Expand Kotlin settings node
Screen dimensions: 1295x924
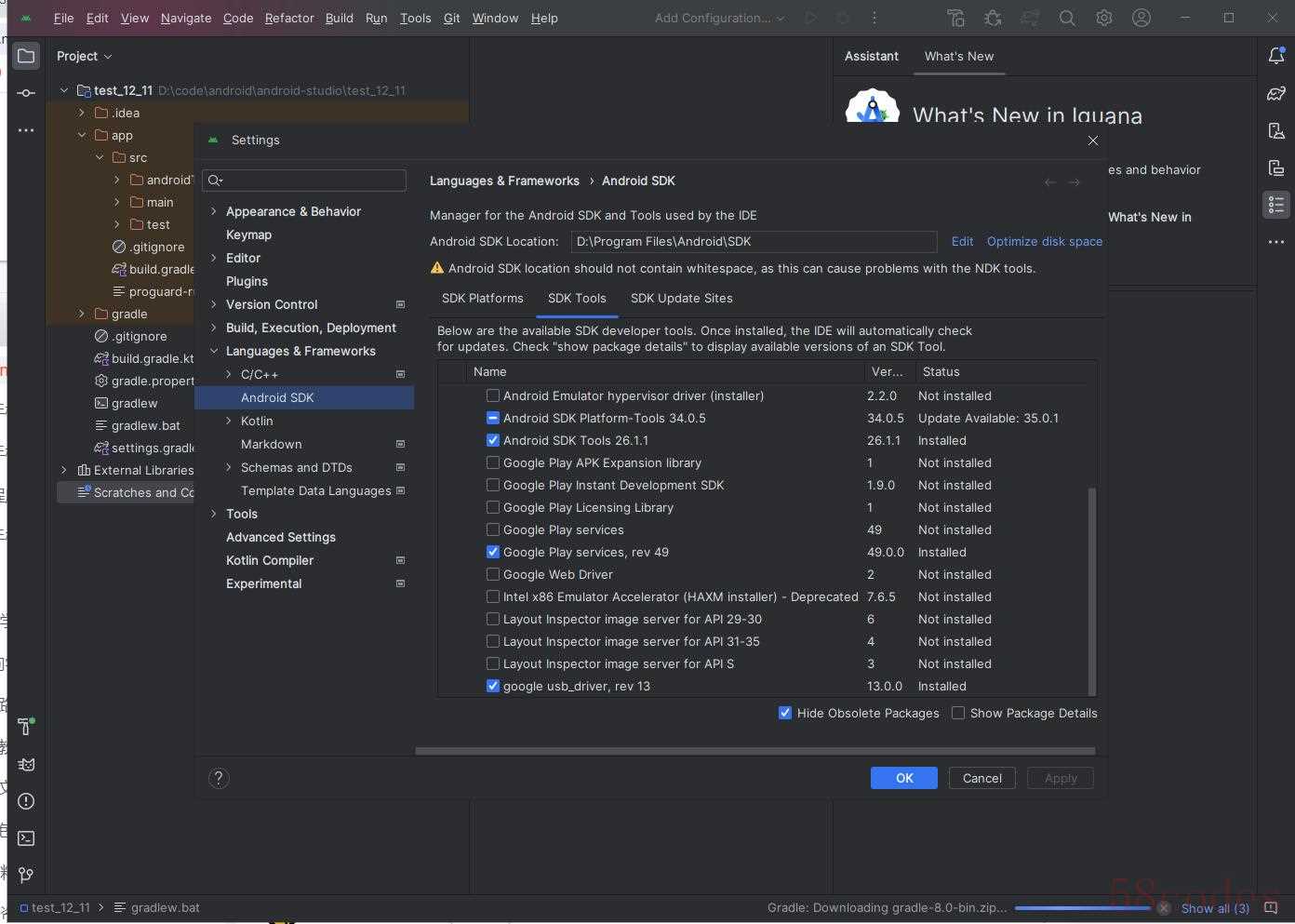pos(229,421)
